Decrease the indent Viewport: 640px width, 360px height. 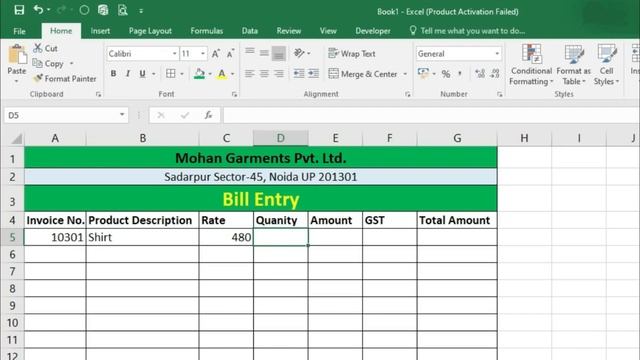point(299,73)
